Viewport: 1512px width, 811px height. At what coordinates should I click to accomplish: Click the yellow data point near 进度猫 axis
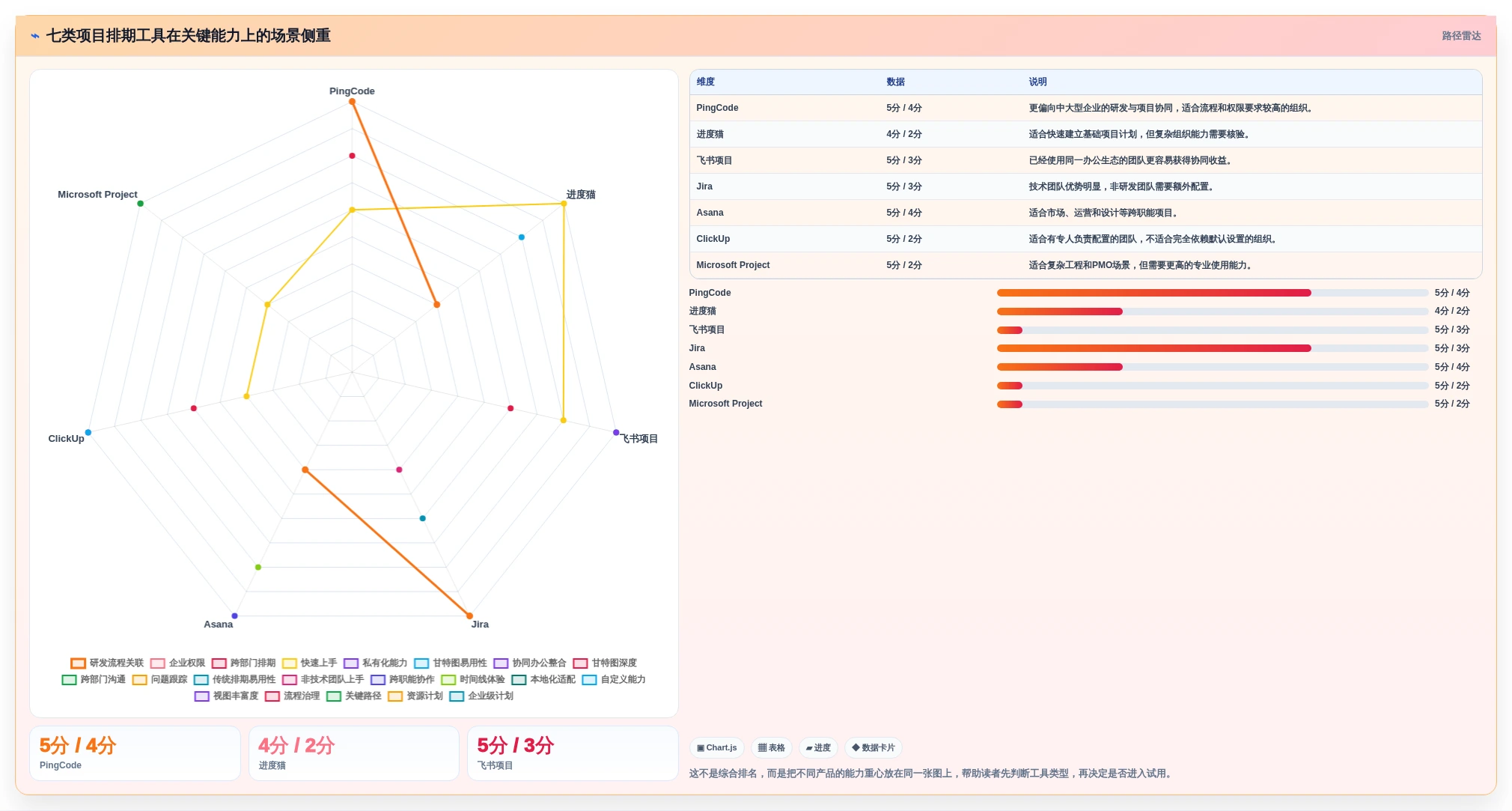tap(564, 204)
